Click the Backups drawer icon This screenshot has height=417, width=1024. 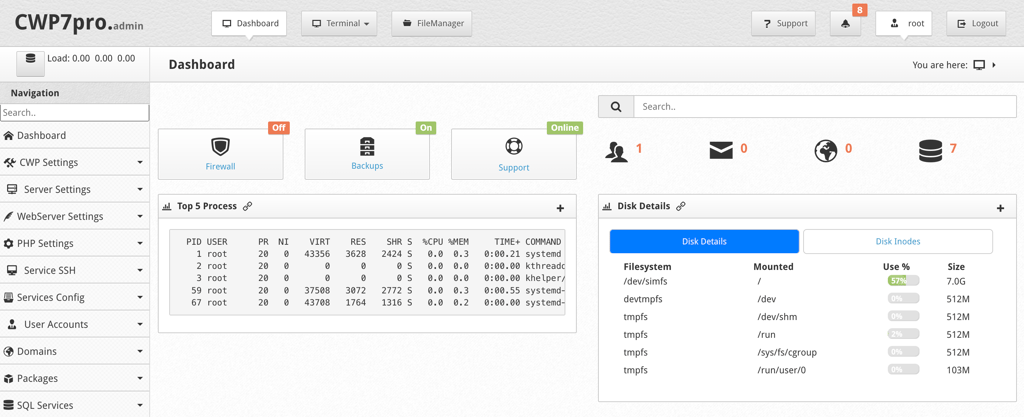(367, 146)
